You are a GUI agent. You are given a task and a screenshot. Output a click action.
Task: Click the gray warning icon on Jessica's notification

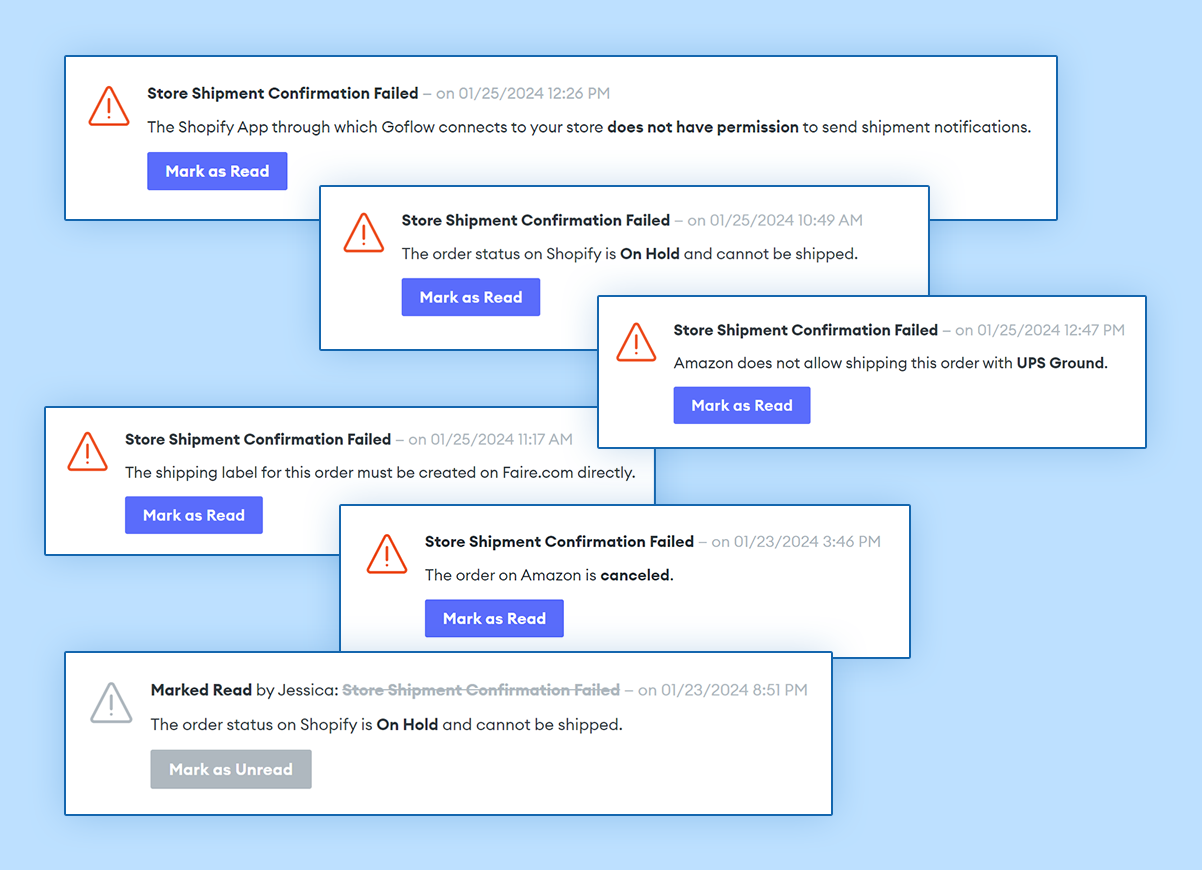click(x=111, y=702)
